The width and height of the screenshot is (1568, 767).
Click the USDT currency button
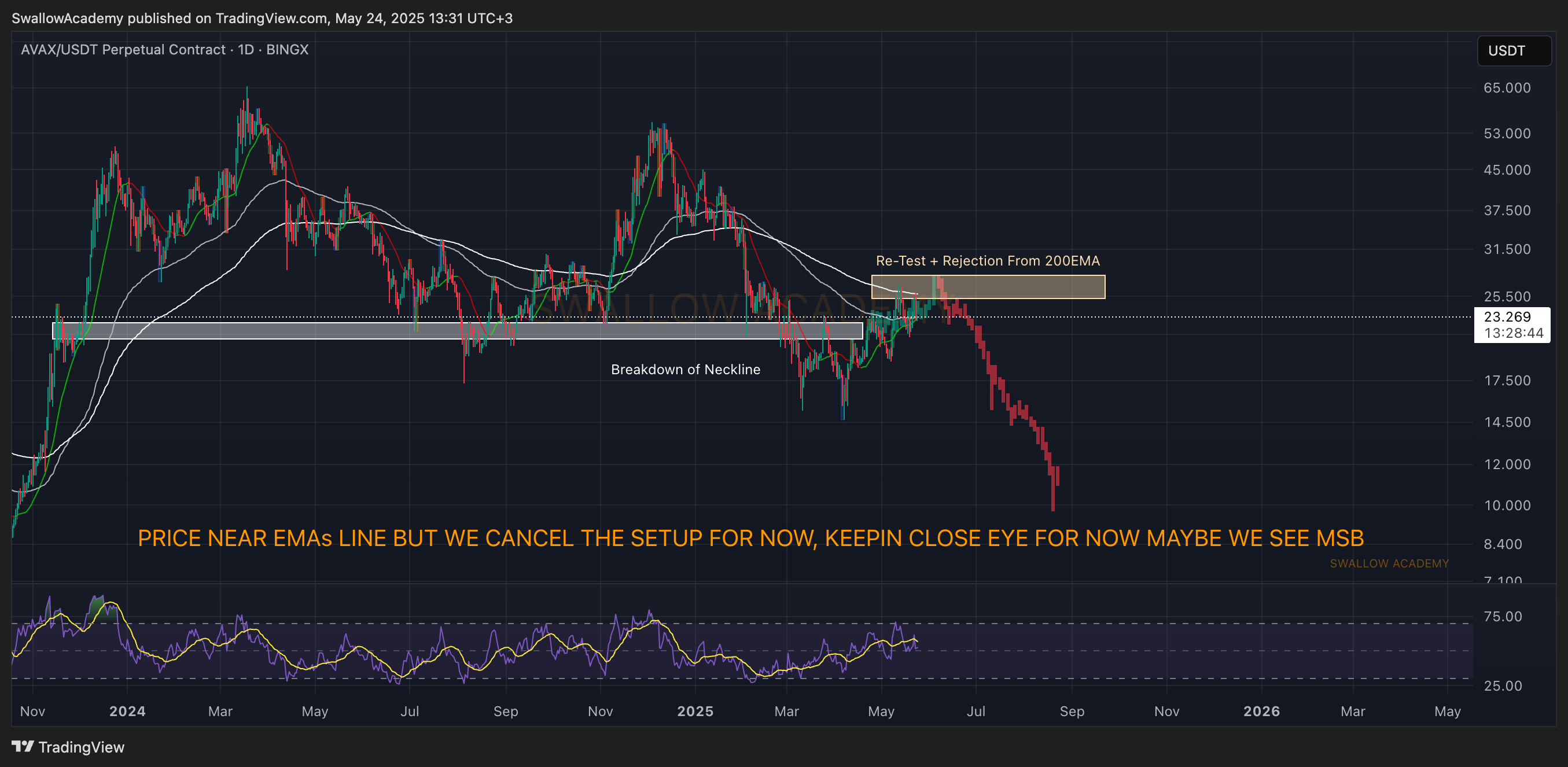(x=1514, y=50)
